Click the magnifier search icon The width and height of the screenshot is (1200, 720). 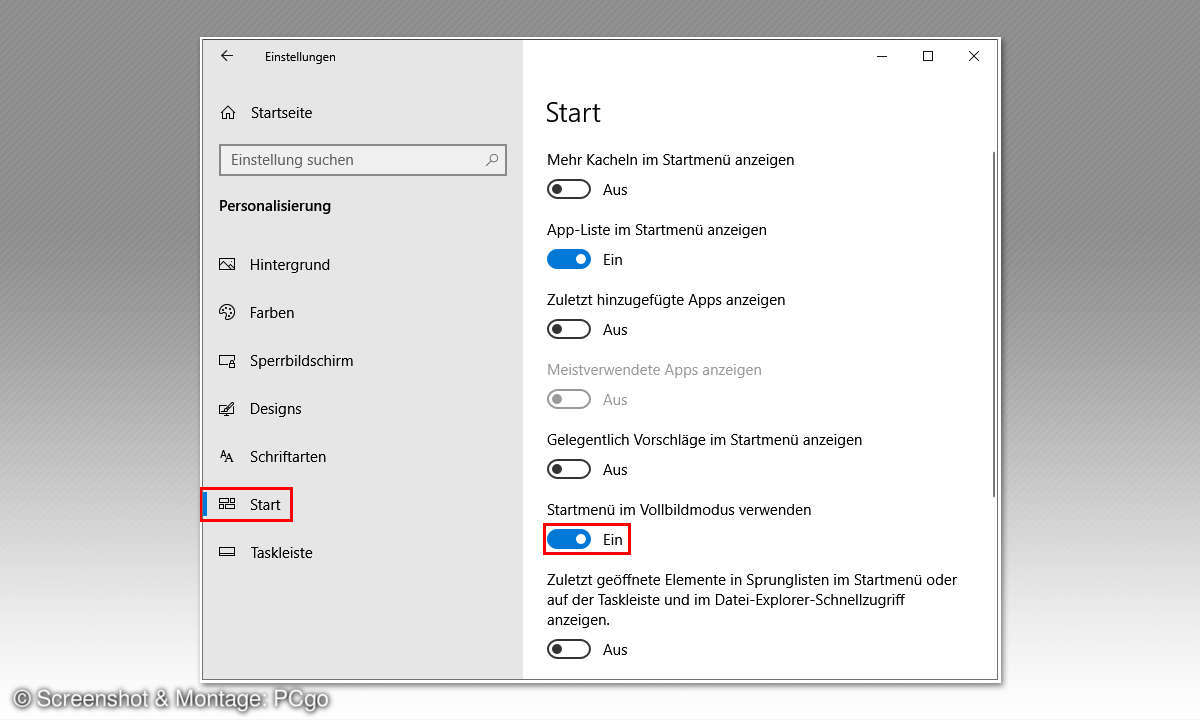[492, 160]
